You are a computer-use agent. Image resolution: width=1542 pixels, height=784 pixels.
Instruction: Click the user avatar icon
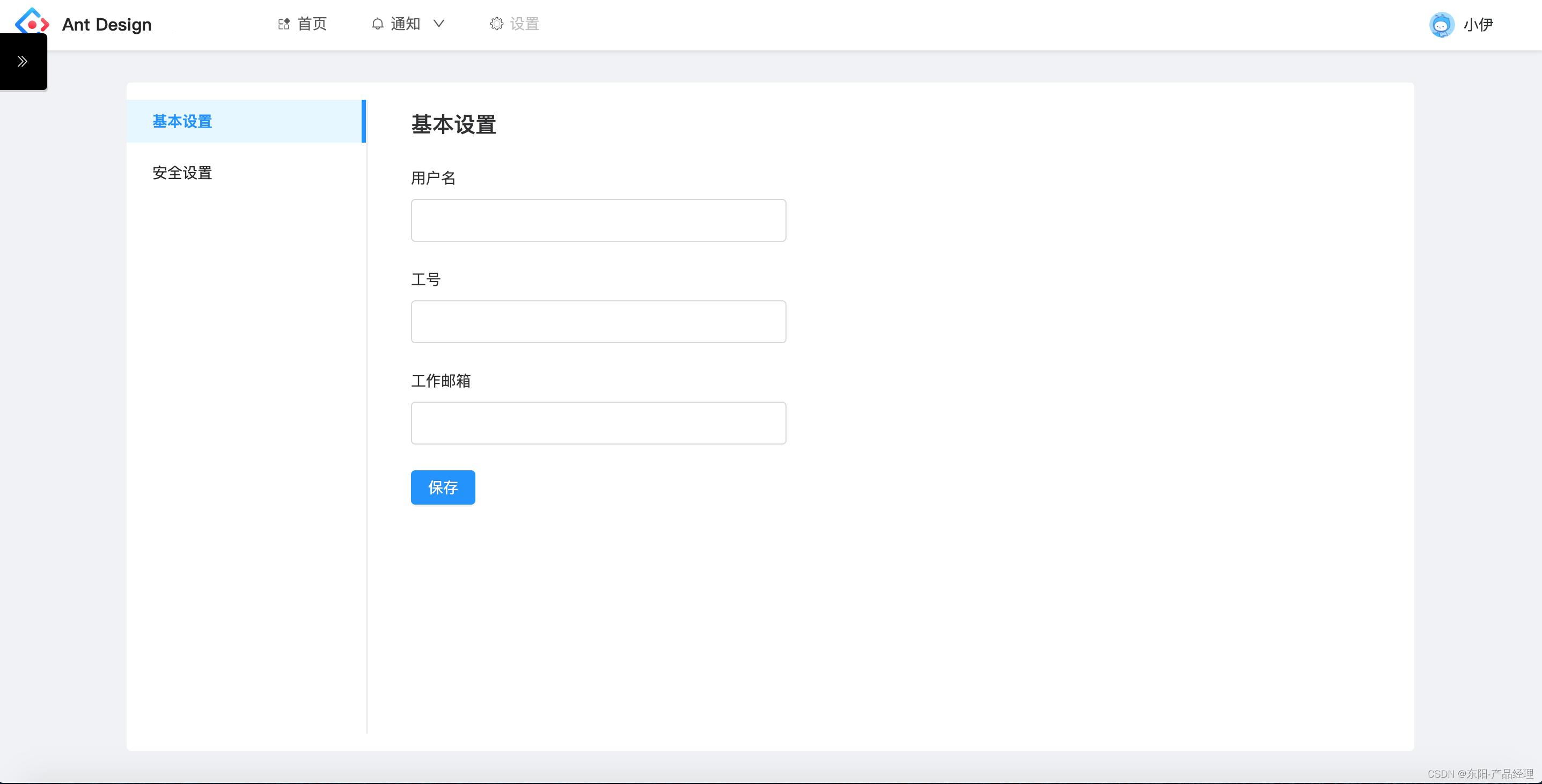click(1442, 25)
